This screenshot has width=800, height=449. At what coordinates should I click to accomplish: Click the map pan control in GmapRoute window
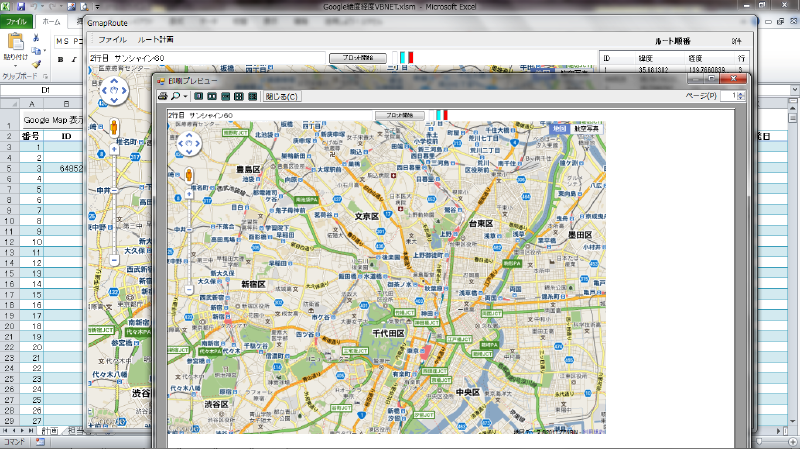click(x=113, y=92)
